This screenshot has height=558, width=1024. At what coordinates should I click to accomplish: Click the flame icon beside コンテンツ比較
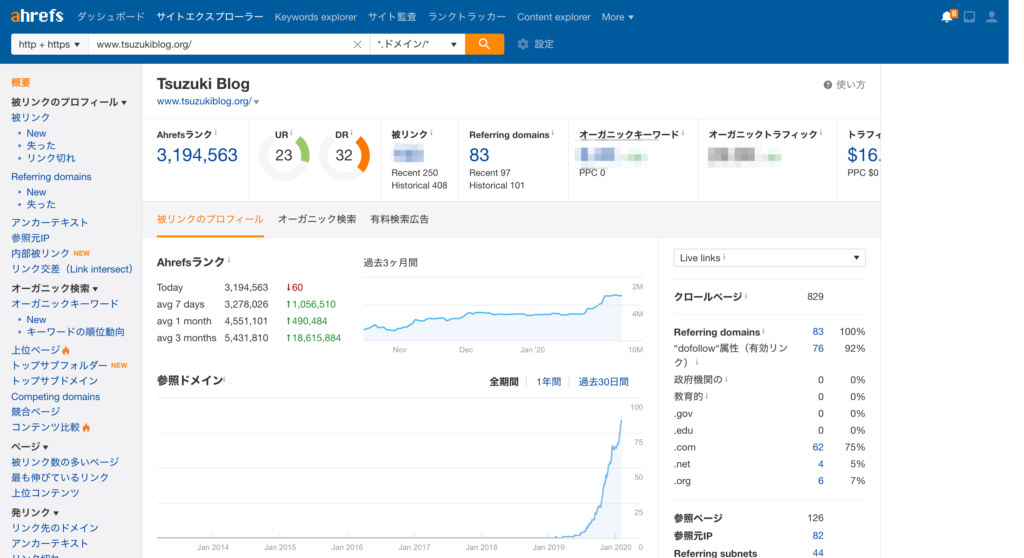[x=86, y=427]
